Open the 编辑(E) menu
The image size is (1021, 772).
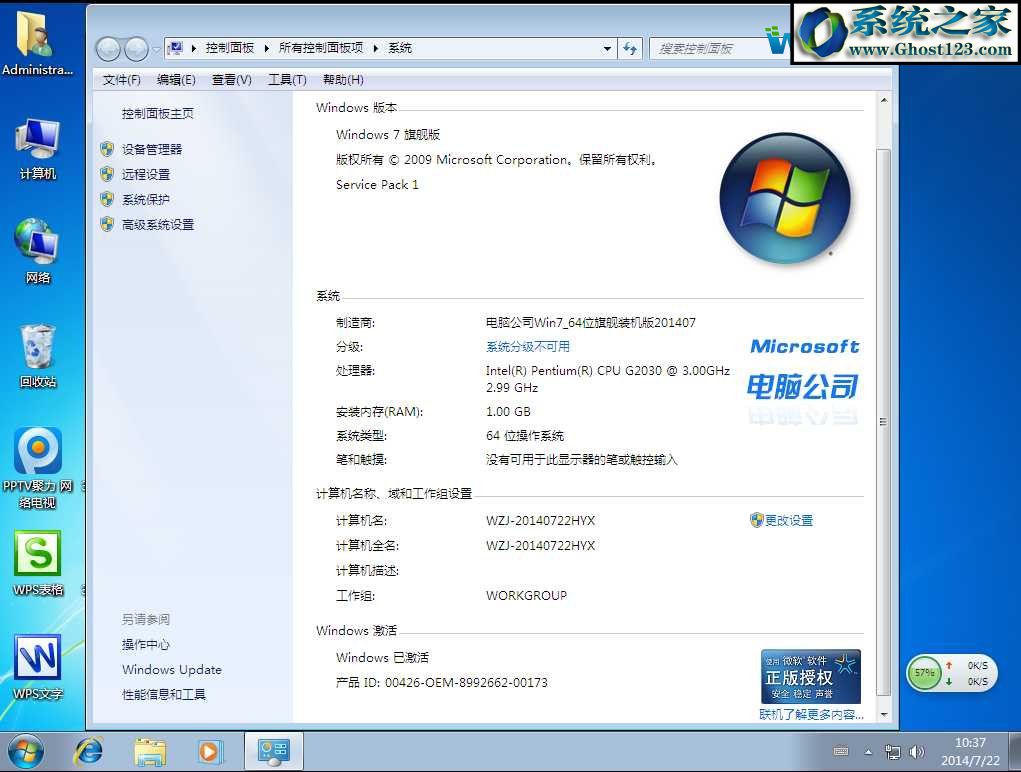tap(176, 79)
